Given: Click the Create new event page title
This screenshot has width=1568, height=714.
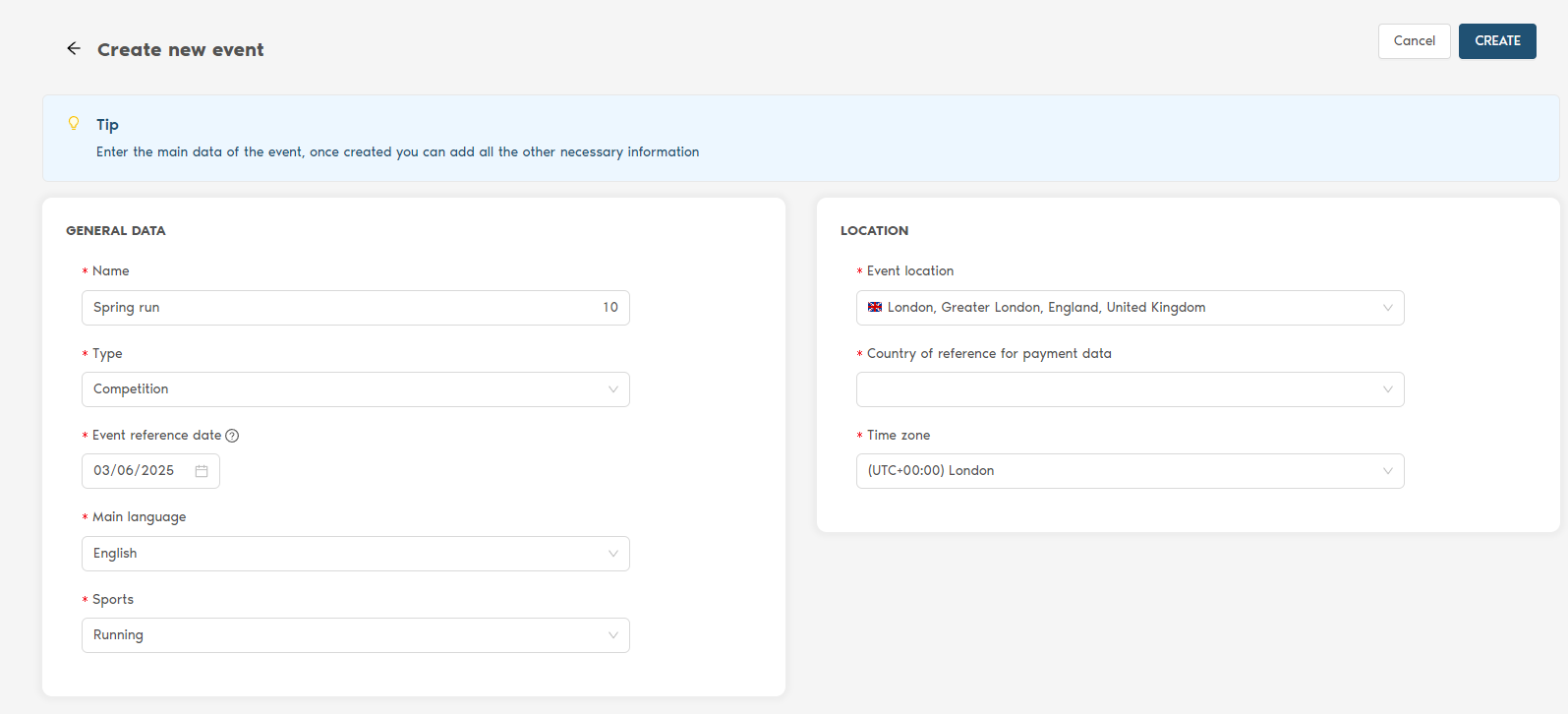Looking at the screenshot, I should pos(180,50).
